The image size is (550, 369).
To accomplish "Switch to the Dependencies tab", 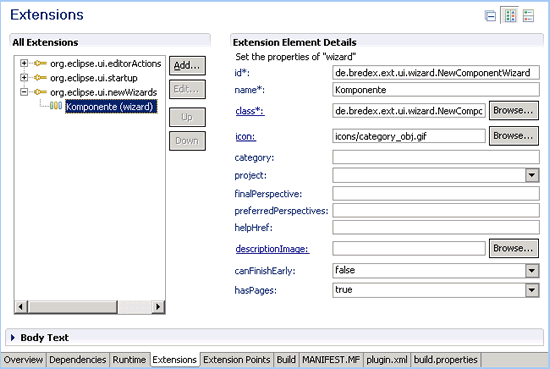I will pyautogui.click(x=78, y=360).
